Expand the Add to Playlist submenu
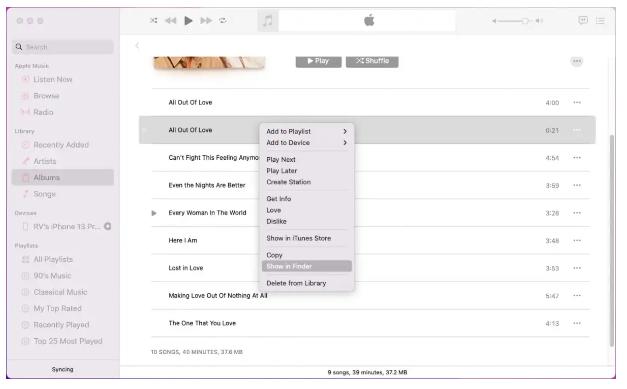Image resolution: width=627 pixels, height=389 pixels. pos(307,132)
